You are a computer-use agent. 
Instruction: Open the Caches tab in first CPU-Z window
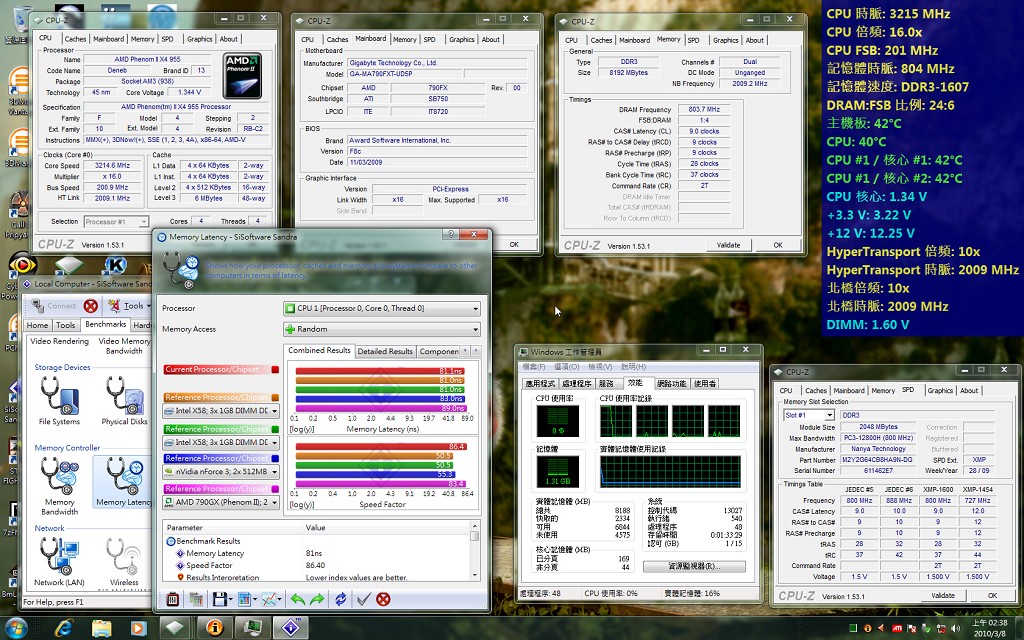[x=75, y=39]
